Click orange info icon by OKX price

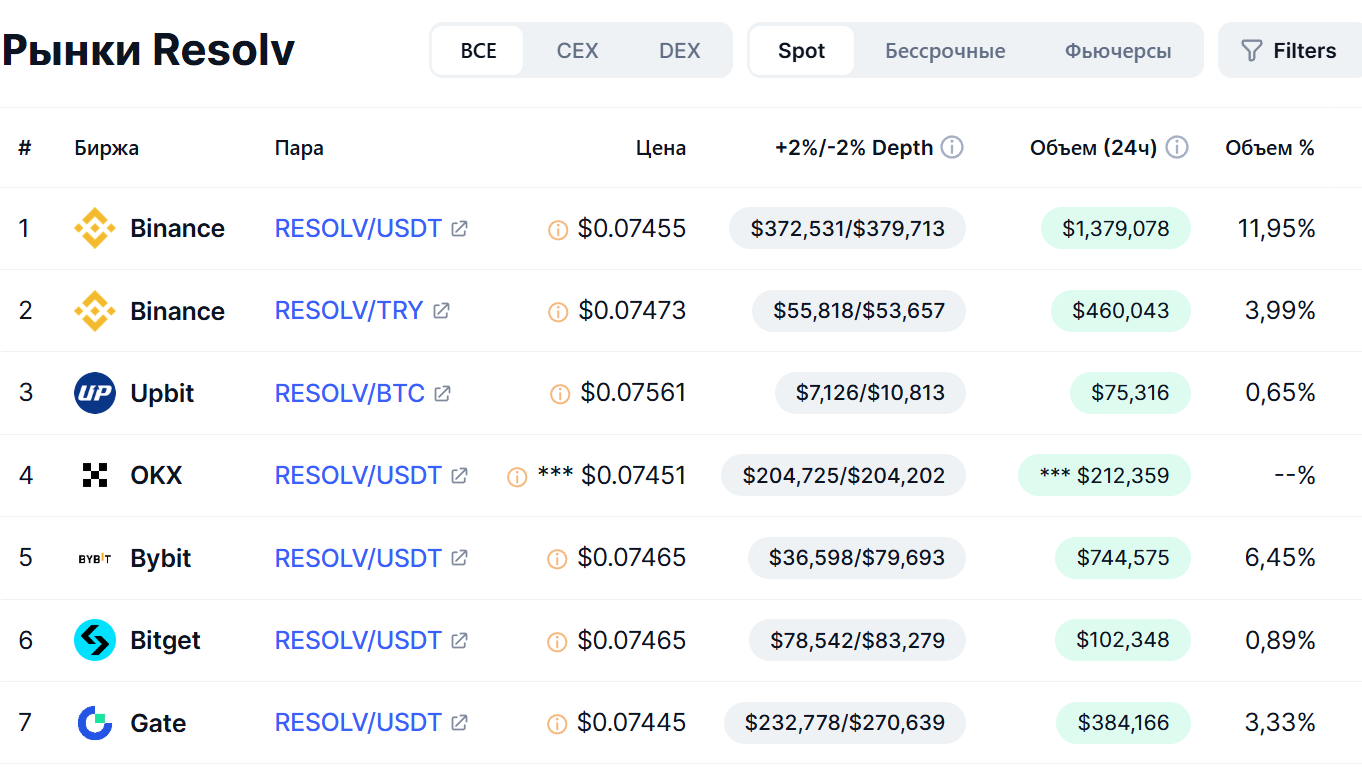click(517, 477)
